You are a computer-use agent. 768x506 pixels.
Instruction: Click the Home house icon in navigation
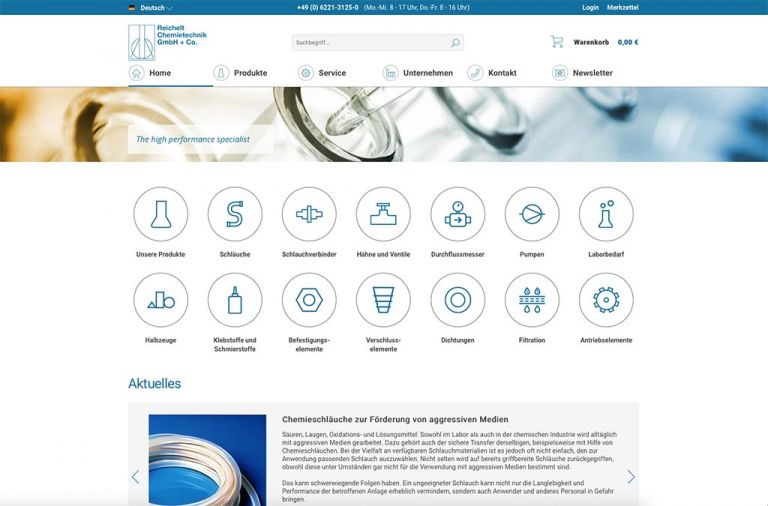coord(137,73)
